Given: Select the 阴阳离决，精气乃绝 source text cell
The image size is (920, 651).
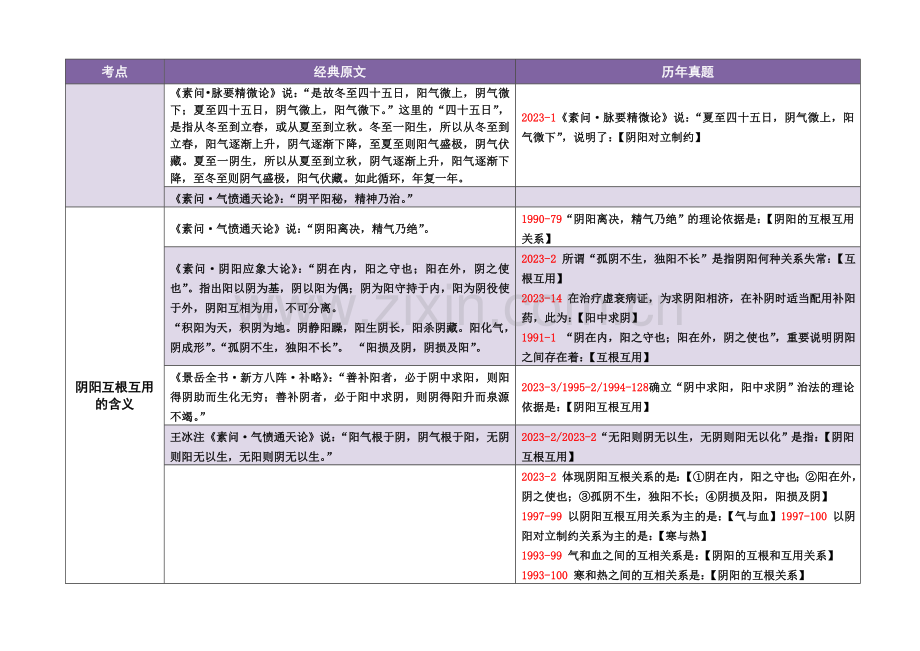Looking at the screenshot, I should [x=340, y=228].
